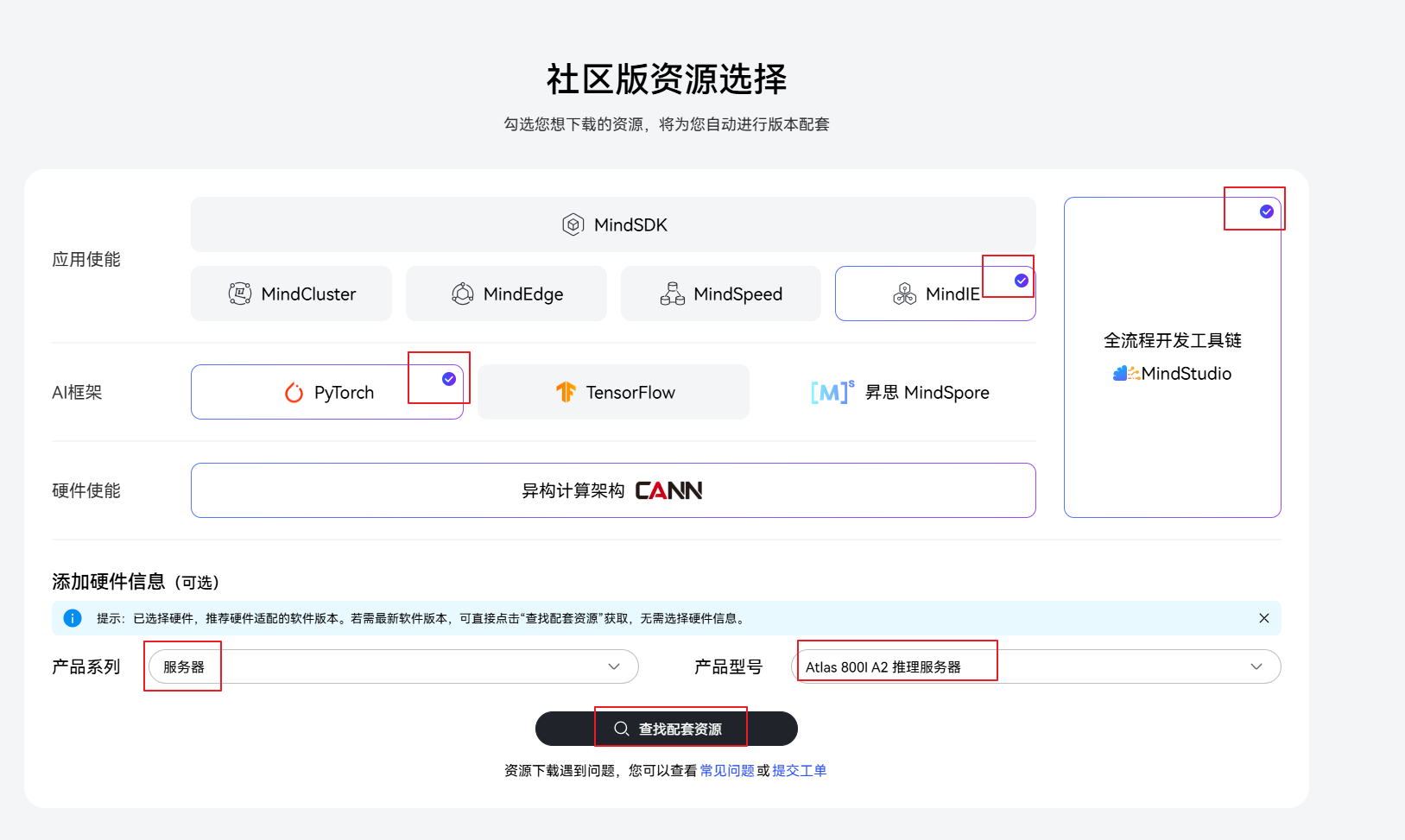Click the MindIE logo icon
Image resolution: width=1405 pixels, height=840 pixels.
click(x=905, y=294)
